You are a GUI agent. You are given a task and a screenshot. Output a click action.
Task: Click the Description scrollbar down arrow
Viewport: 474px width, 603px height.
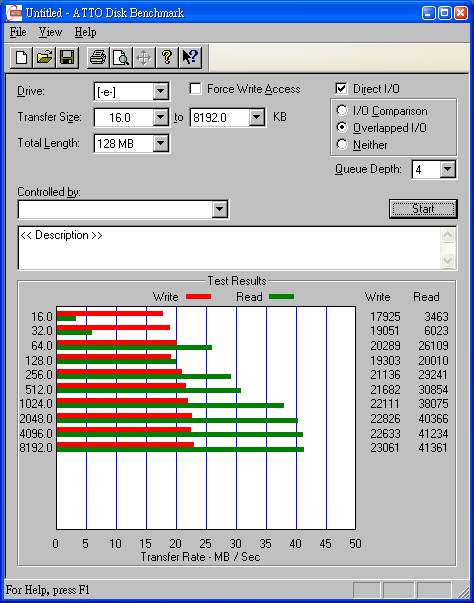pyautogui.click(x=448, y=260)
